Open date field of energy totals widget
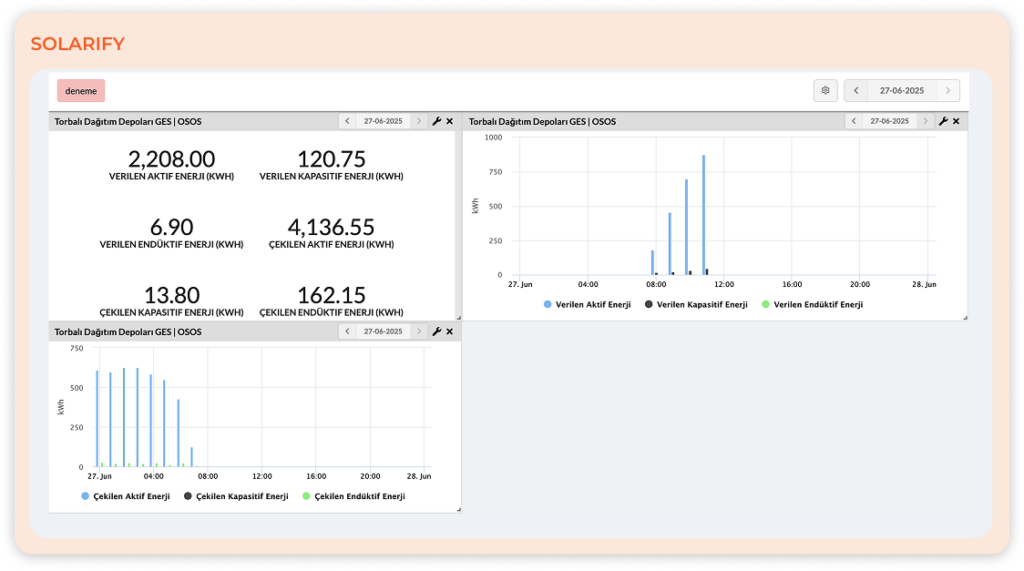 coord(383,122)
